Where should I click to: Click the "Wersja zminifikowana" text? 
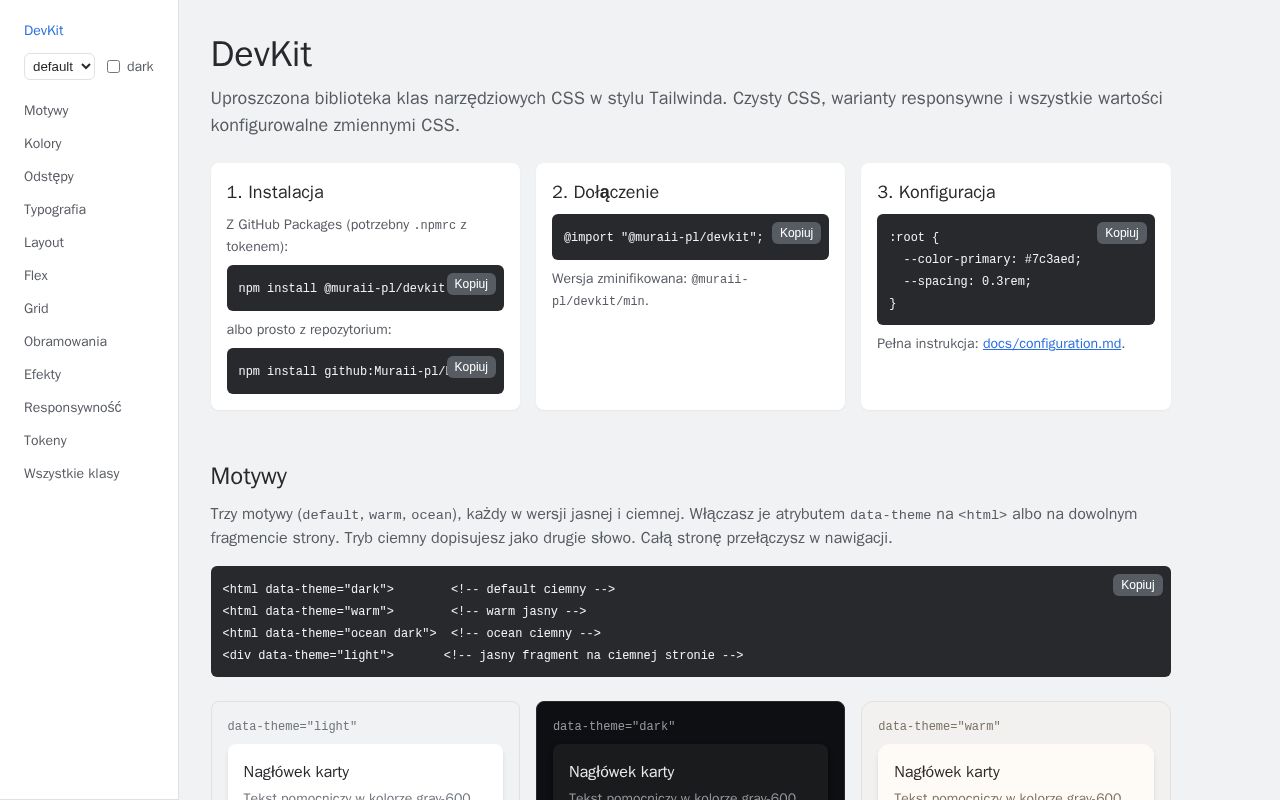[620, 279]
